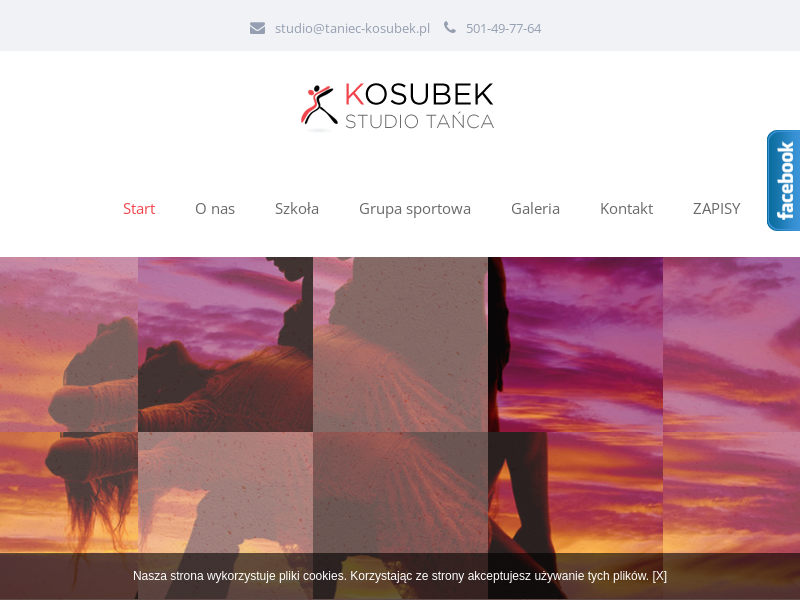Open the Grupa sportowa menu item

(x=415, y=209)
